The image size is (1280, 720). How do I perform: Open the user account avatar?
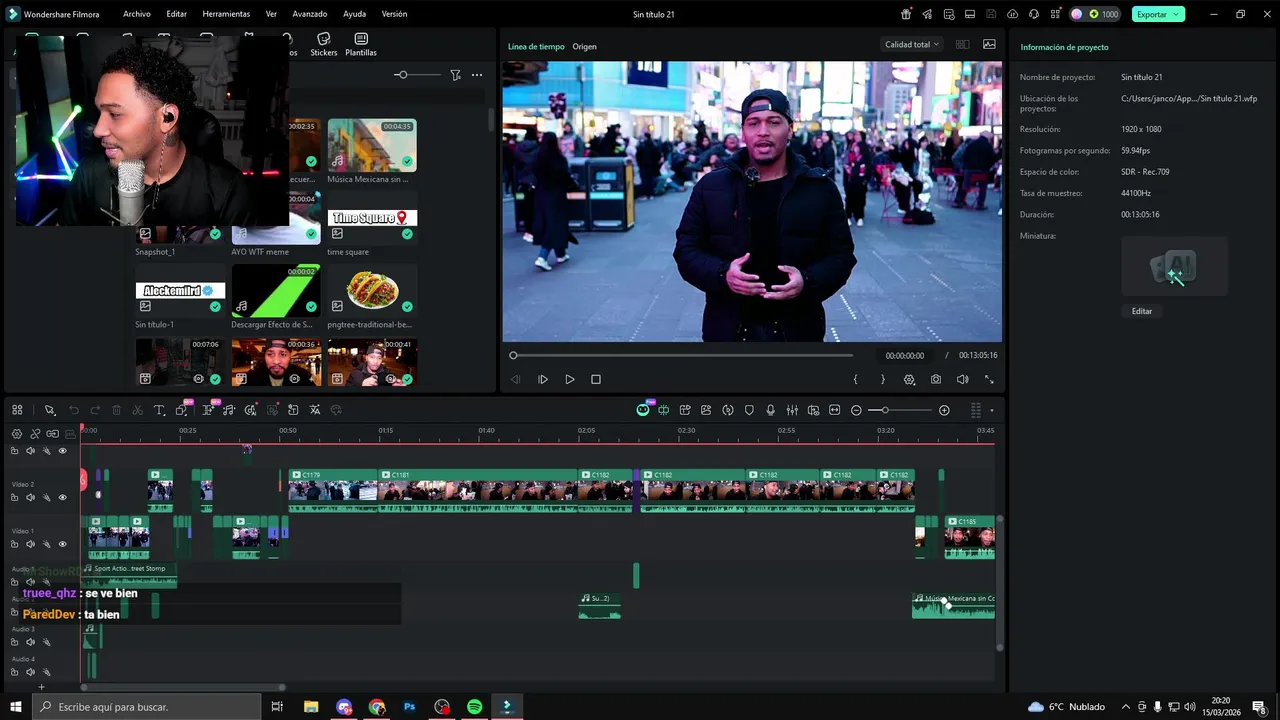(x=1076, y=14)
